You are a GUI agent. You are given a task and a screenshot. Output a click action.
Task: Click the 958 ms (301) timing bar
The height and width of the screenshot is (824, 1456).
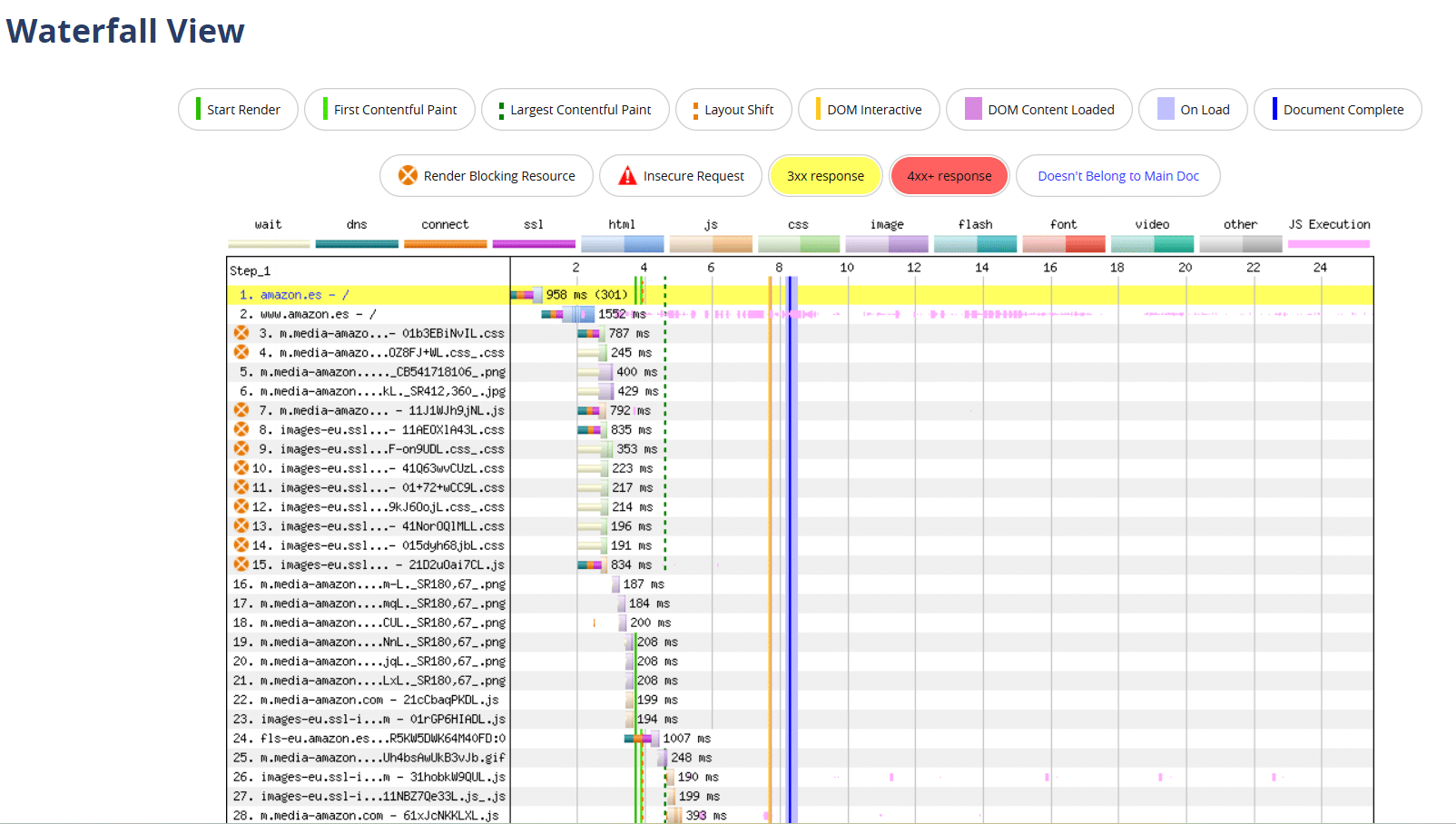point(526,295)
